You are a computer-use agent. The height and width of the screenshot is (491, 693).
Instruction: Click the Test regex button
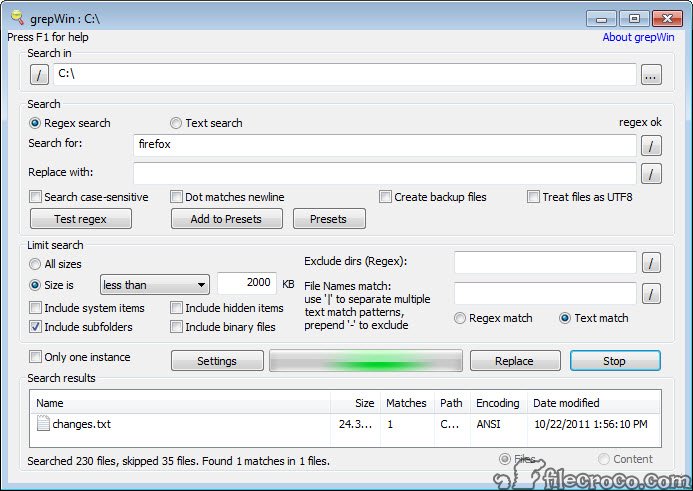point(81,219)
